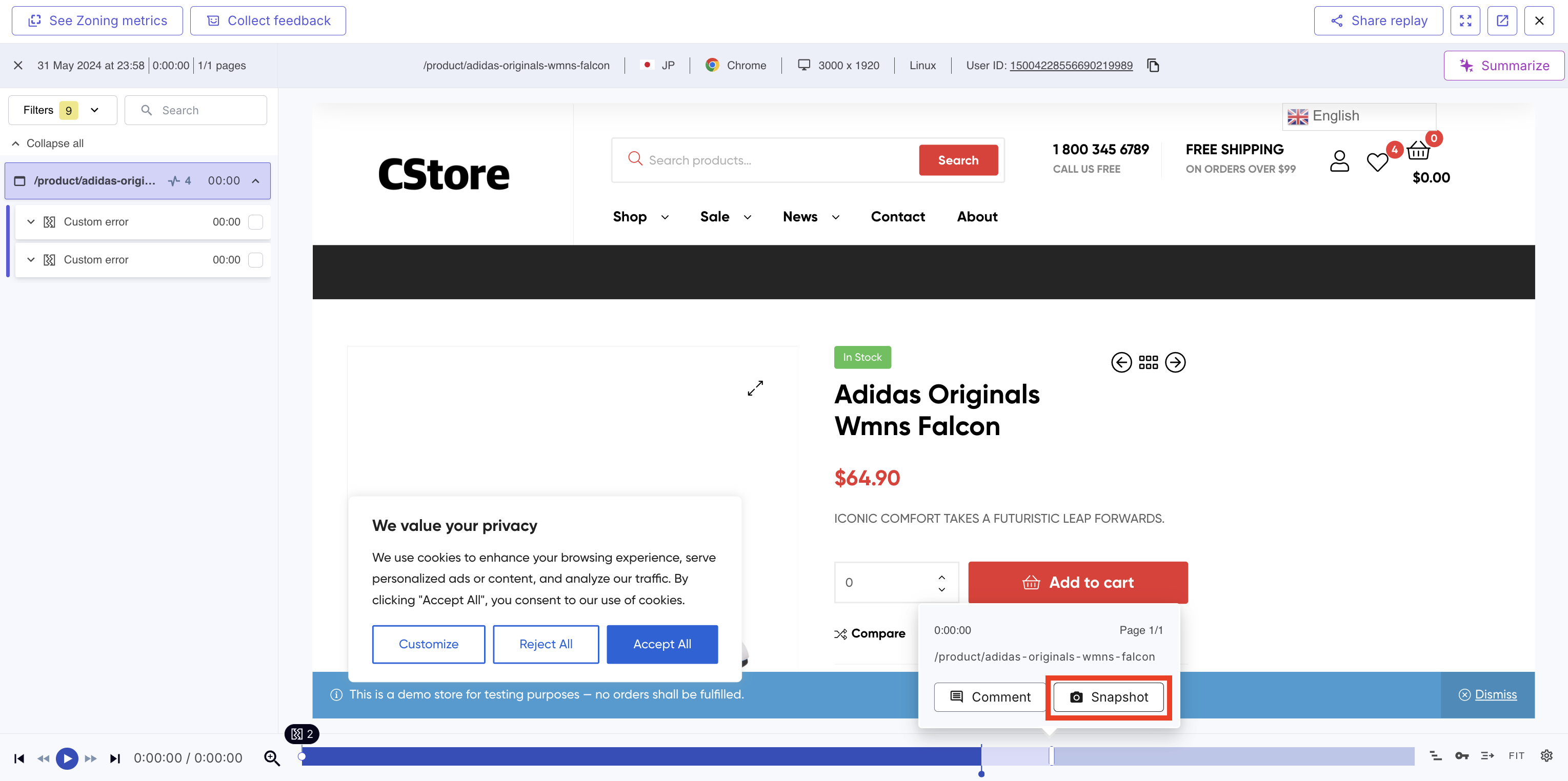1568x781 pixels.
Task: Check the second Custom error checkbox
Action: tap(256, 260)
